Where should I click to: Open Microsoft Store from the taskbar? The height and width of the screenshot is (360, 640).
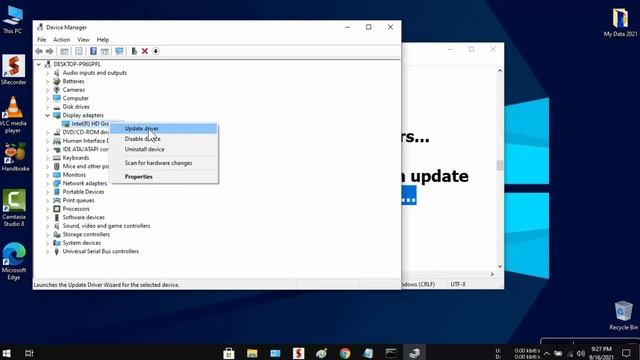pyautogui.click(x=229, y=353)
